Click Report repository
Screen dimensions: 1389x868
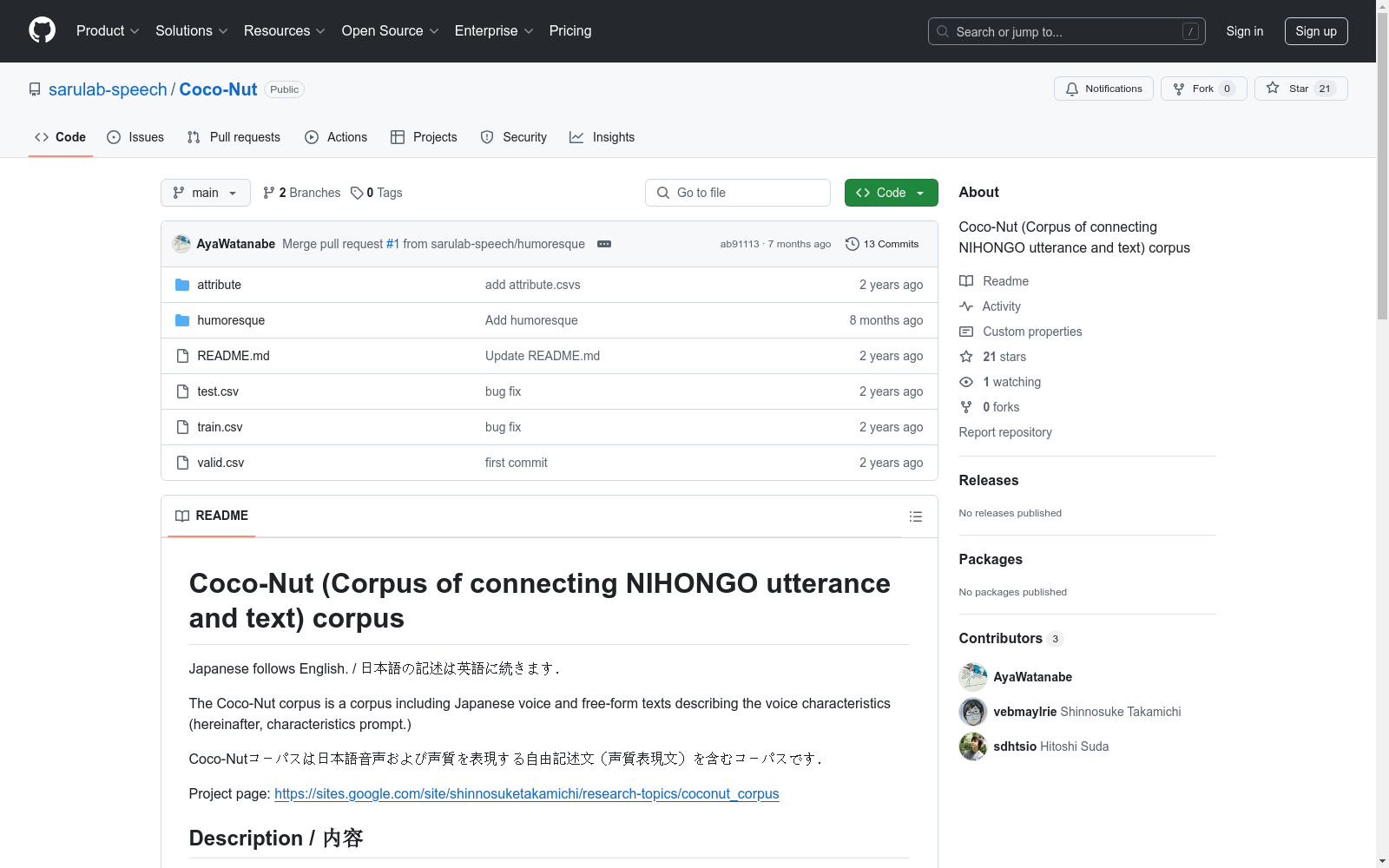click(1005, 432)
